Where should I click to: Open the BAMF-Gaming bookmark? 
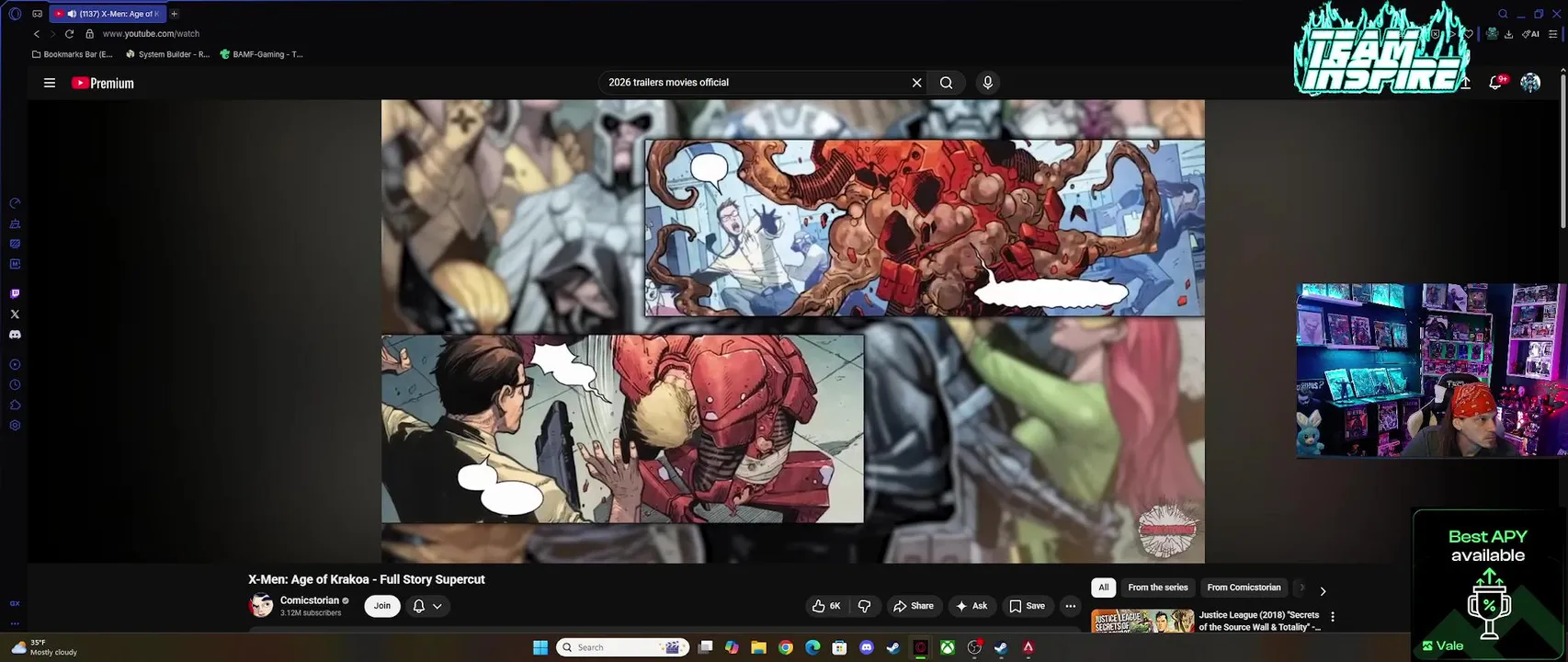pyautogui.click(x=261, y=54)
